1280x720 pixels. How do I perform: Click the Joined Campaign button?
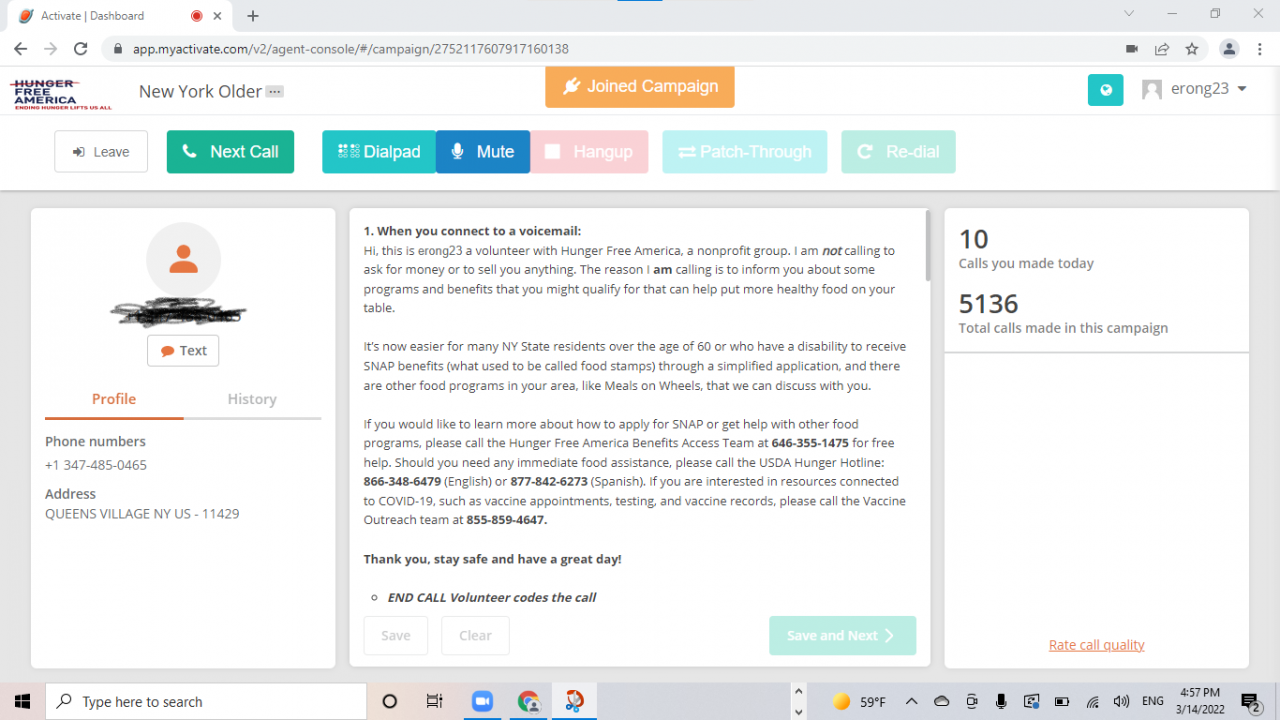point(640,87)
